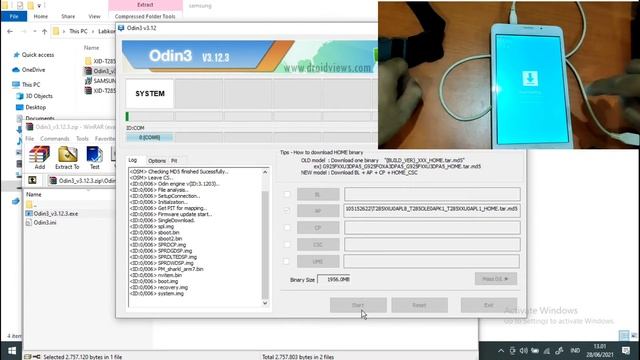This screenshot has height=360, width=640.
Task: Click the WinRAR Extract To icon
Action: point(67,158)
